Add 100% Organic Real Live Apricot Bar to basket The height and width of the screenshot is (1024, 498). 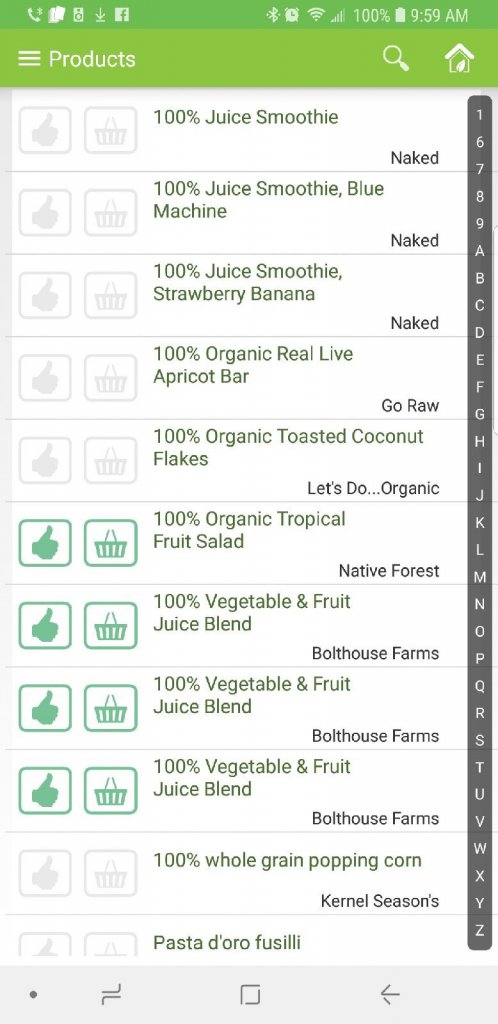pyautogui.click(x=110, y=377)
